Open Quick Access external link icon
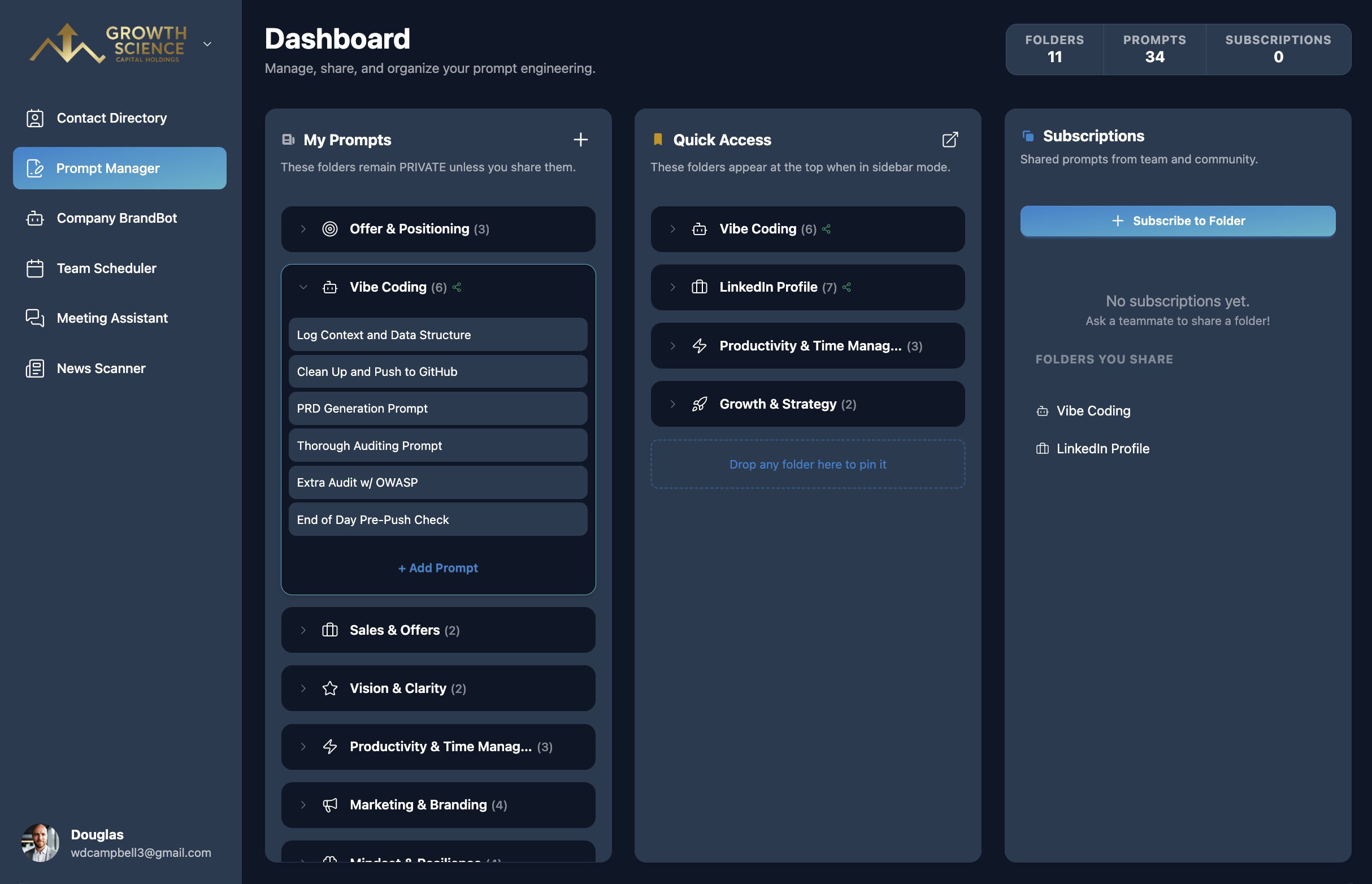Image resolution: width=1372 pixels, height=884 pixels. tap(950, 140)
